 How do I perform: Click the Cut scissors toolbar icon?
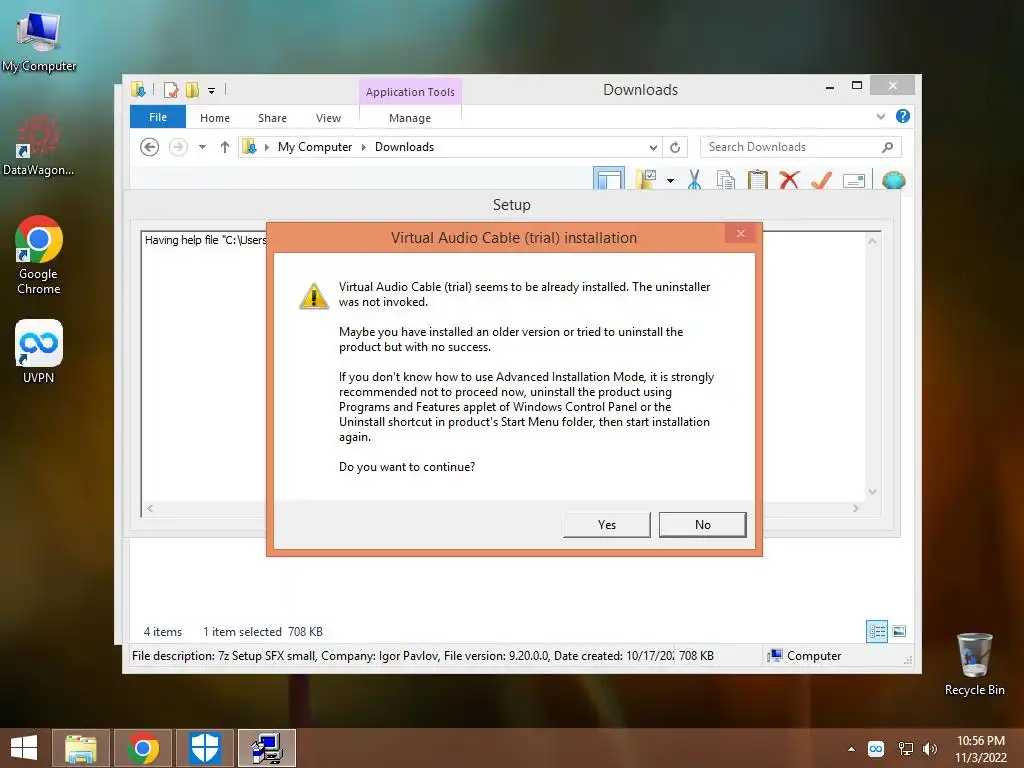[694, 180]
